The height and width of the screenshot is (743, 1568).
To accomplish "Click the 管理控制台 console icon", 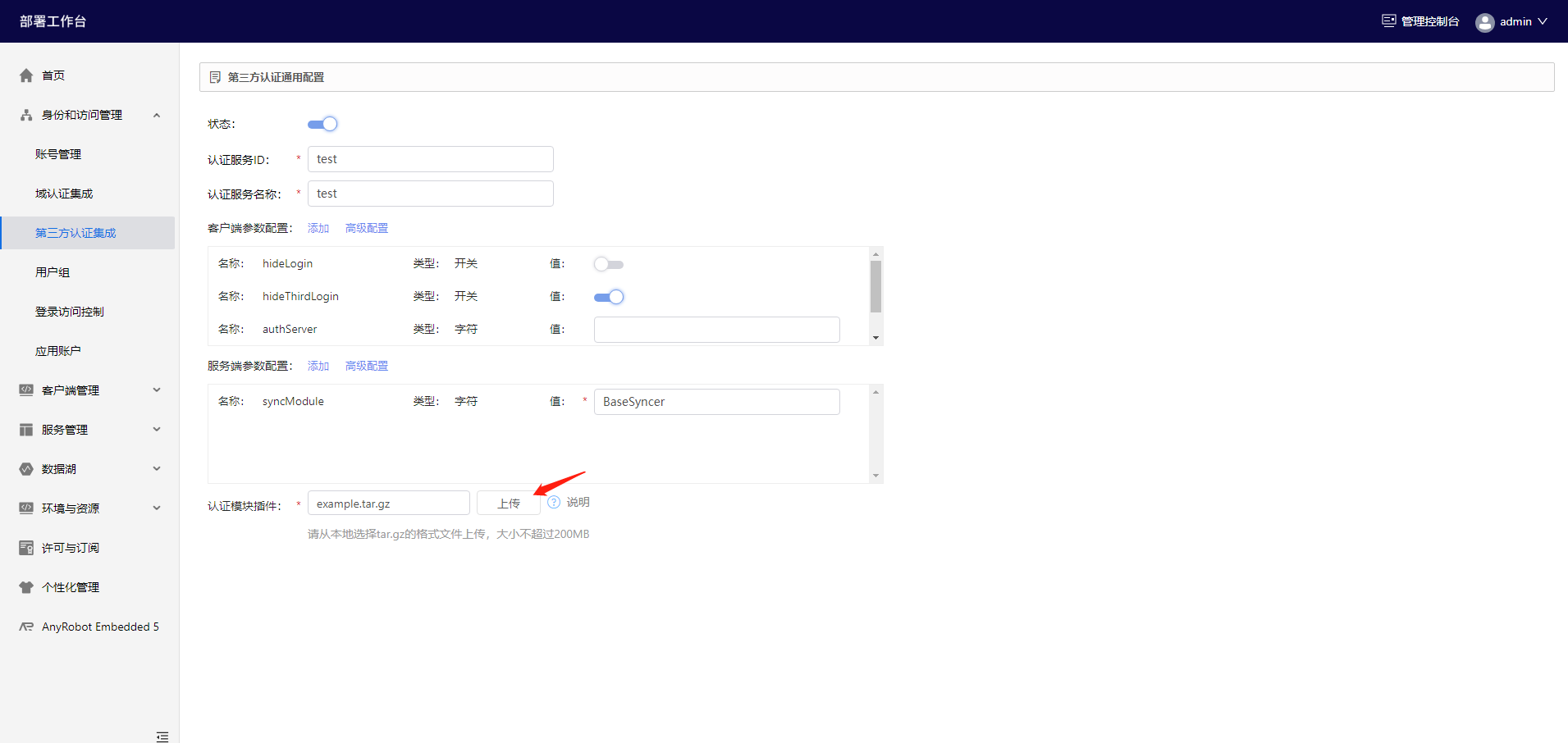I will point(1388,21).
